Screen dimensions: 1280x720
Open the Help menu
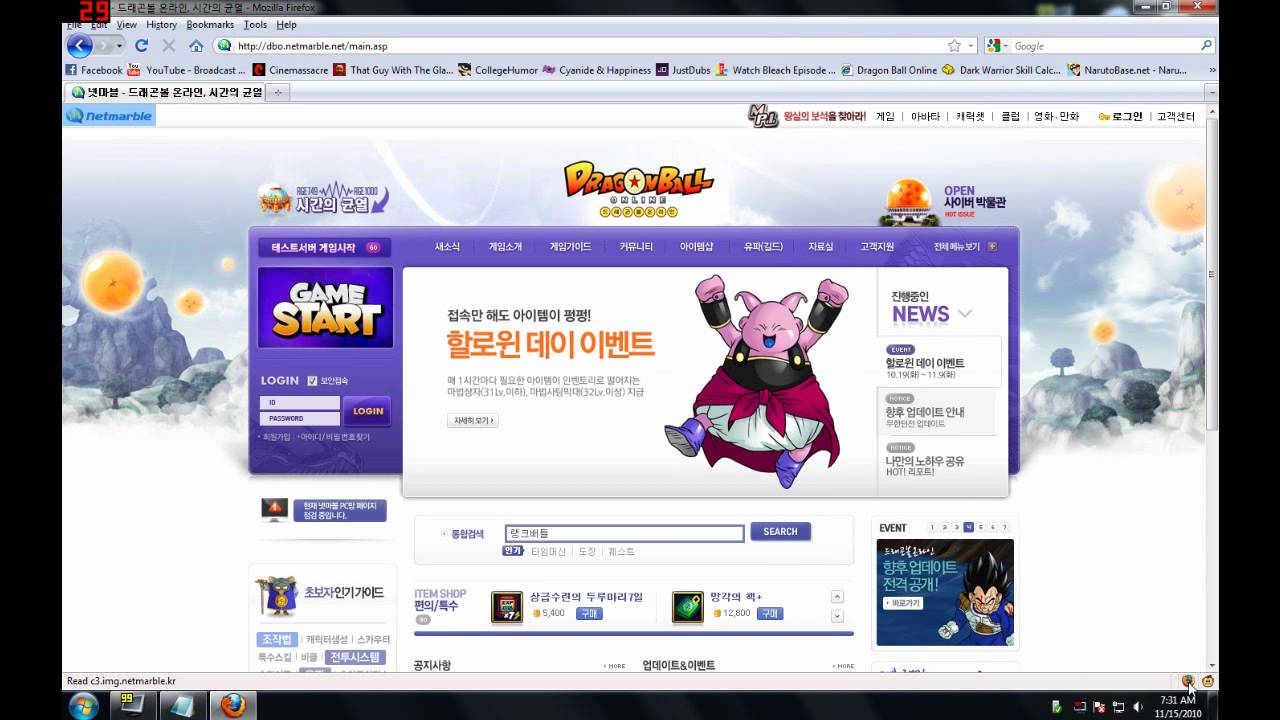click(x=287, y=25)
